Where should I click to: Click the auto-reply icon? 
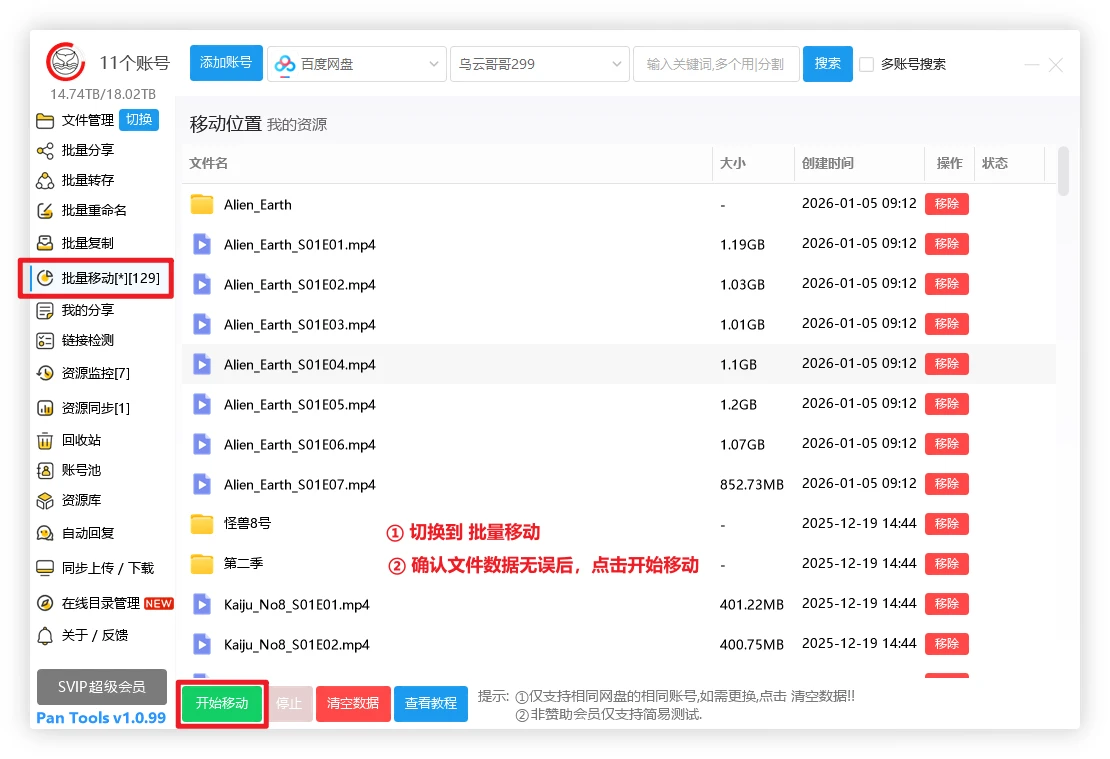point(44,533)
